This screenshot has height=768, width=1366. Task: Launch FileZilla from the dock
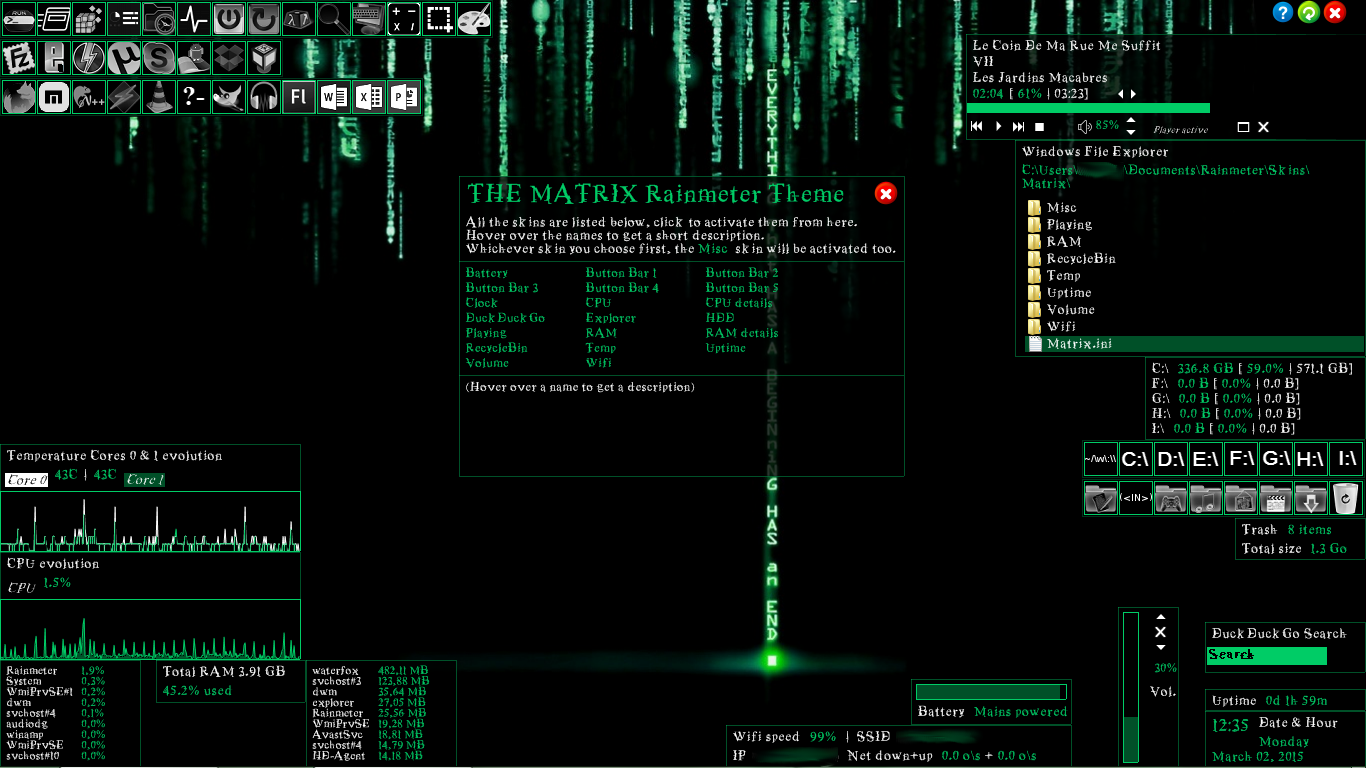click(x=18, y=57)
